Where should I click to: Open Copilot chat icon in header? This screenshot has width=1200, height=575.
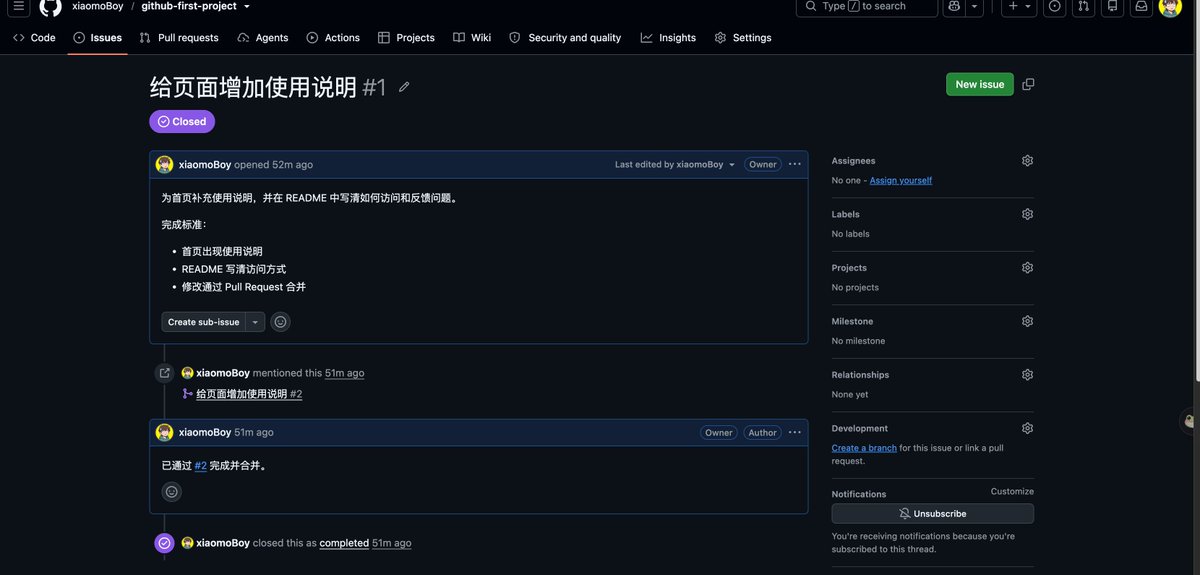tap(954, 6)
